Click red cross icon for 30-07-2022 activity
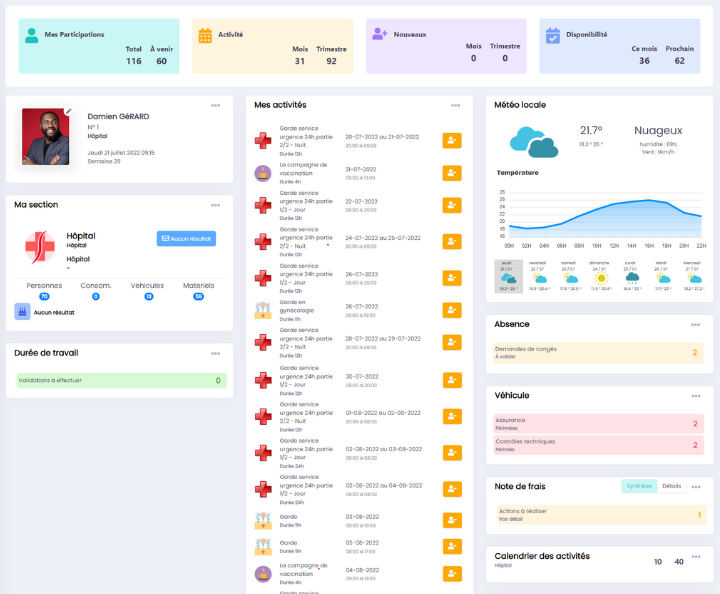 tap(263, 380)
